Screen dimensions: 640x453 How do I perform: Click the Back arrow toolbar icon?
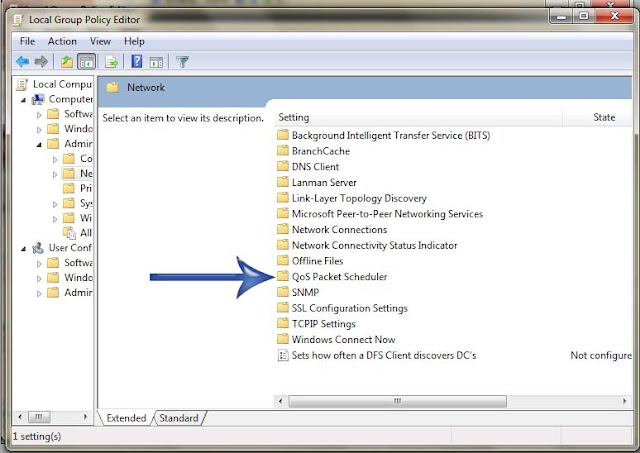click(x=22, y=62)
